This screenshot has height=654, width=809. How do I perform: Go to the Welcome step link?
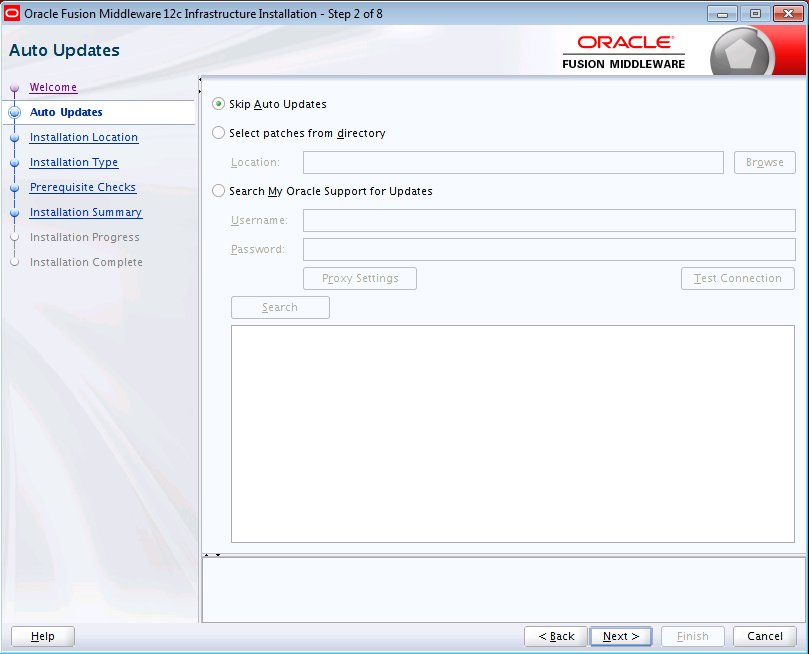(53, 87)
